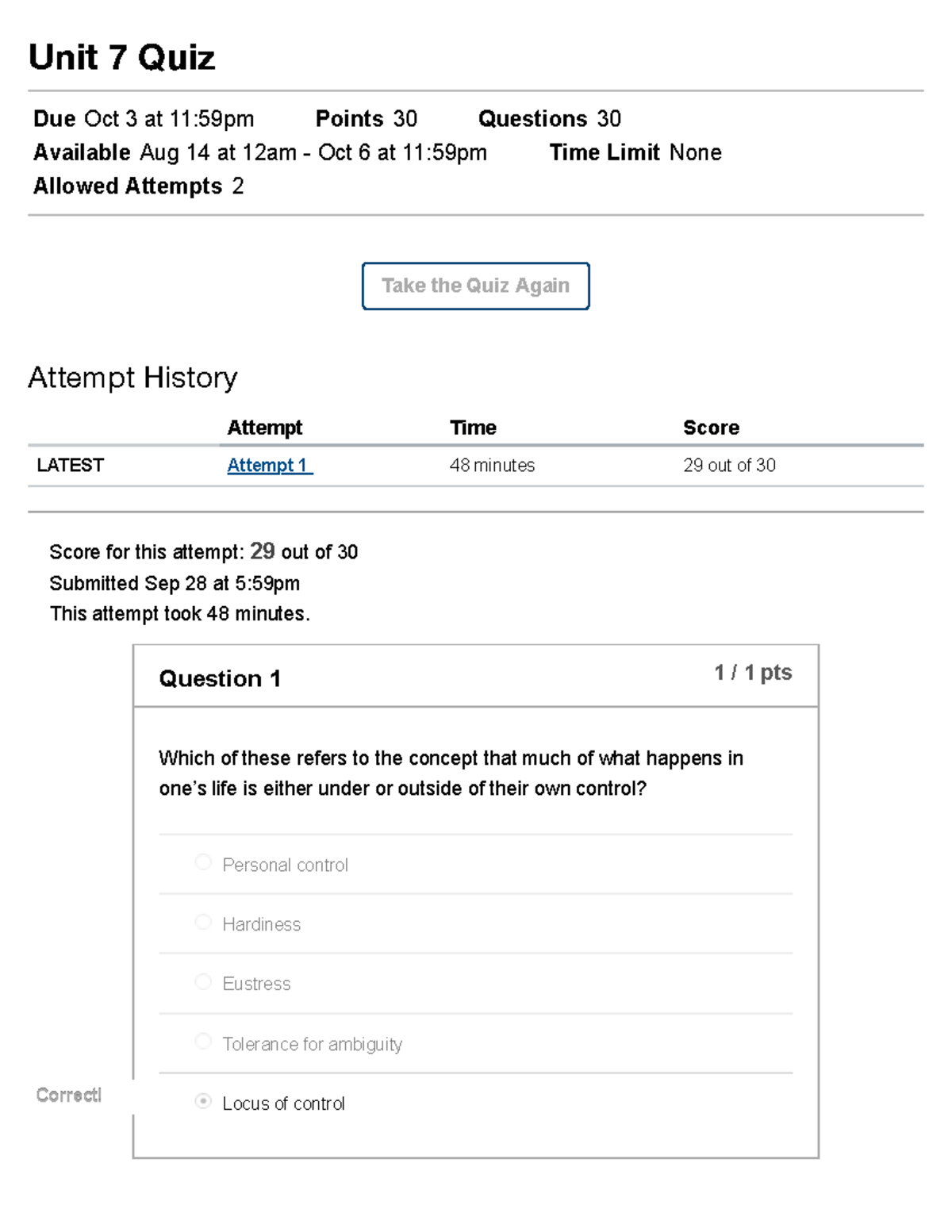
Task: Click the Locus of control radio button
Action: [203, 1101]
